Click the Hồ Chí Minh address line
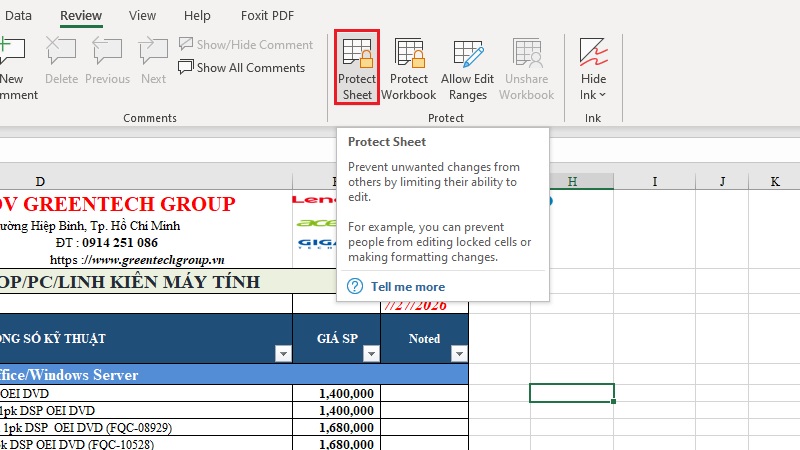The width and height of the screenshot is (800, 450). click(90, 226)
